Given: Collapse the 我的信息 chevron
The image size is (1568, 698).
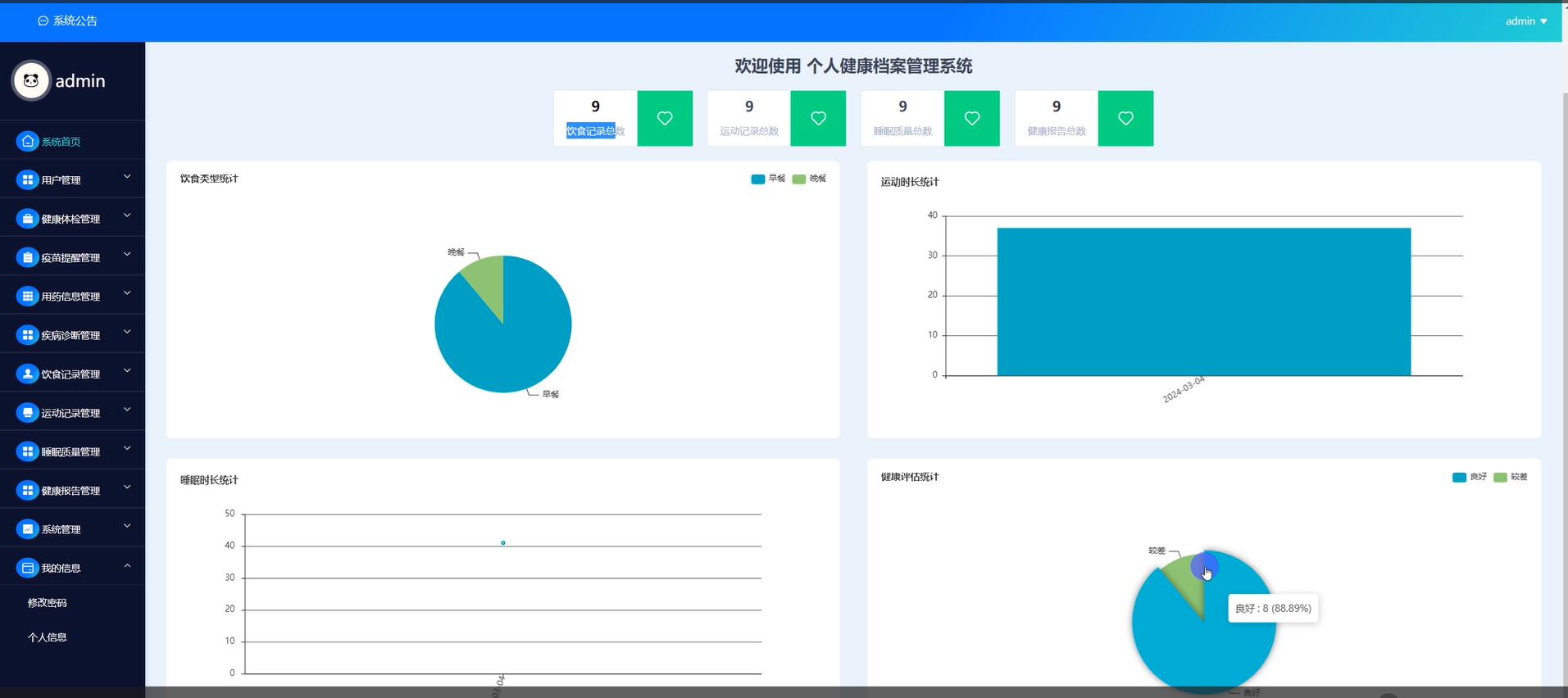Looking at the screenshot, I should point(127,565).
